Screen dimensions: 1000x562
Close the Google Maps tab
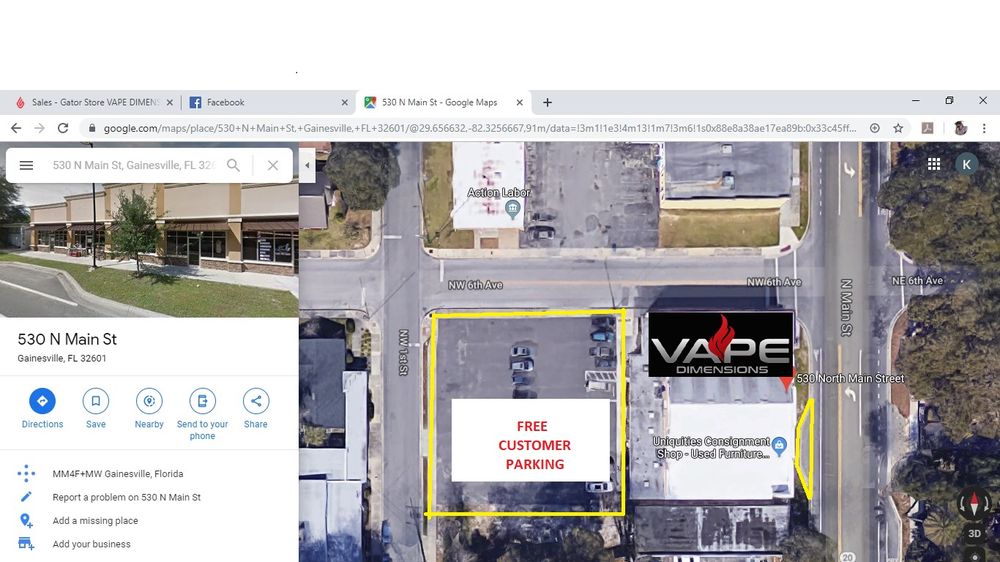coord(519,102)
